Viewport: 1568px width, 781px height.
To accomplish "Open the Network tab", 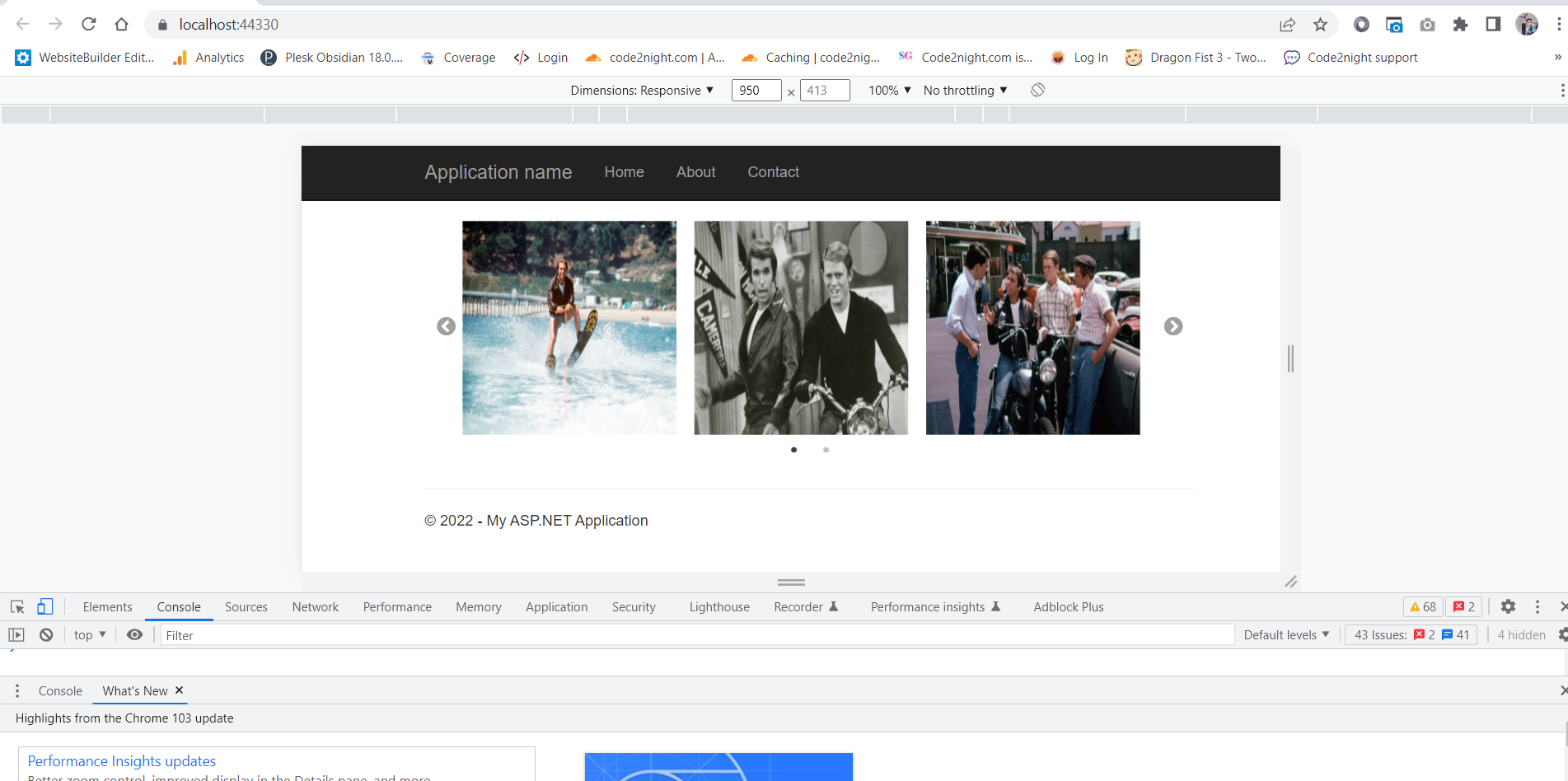I will pyautogui.click(x=316, y=607).
